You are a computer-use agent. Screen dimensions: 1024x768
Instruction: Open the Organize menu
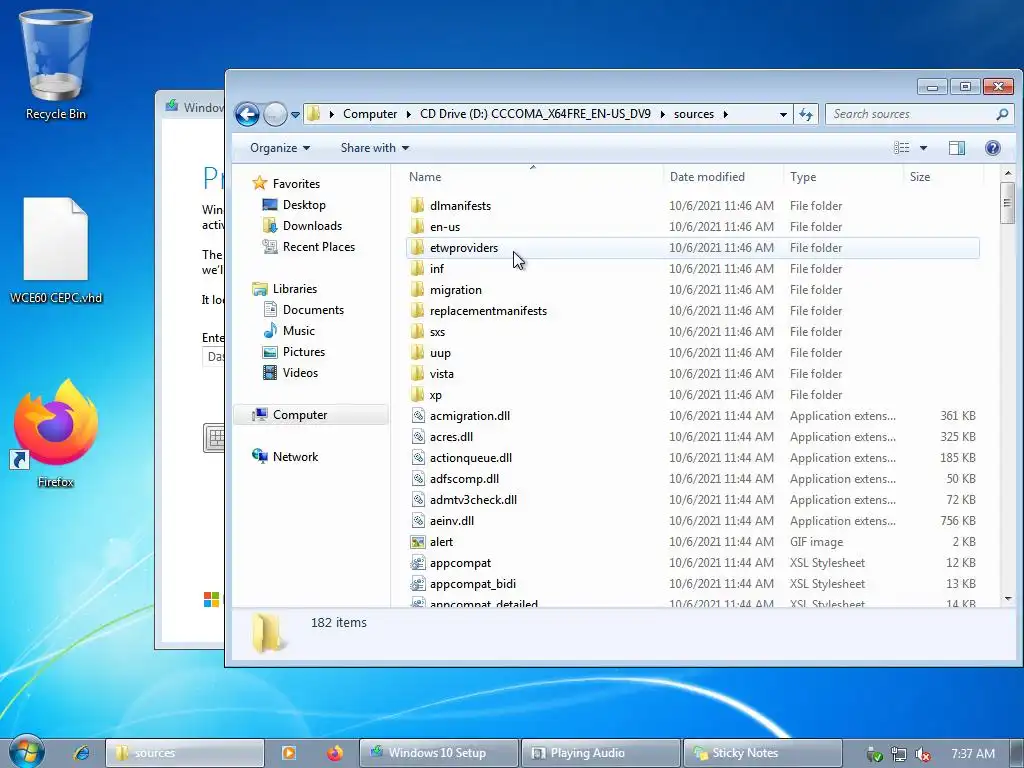(x=280, y=148)
